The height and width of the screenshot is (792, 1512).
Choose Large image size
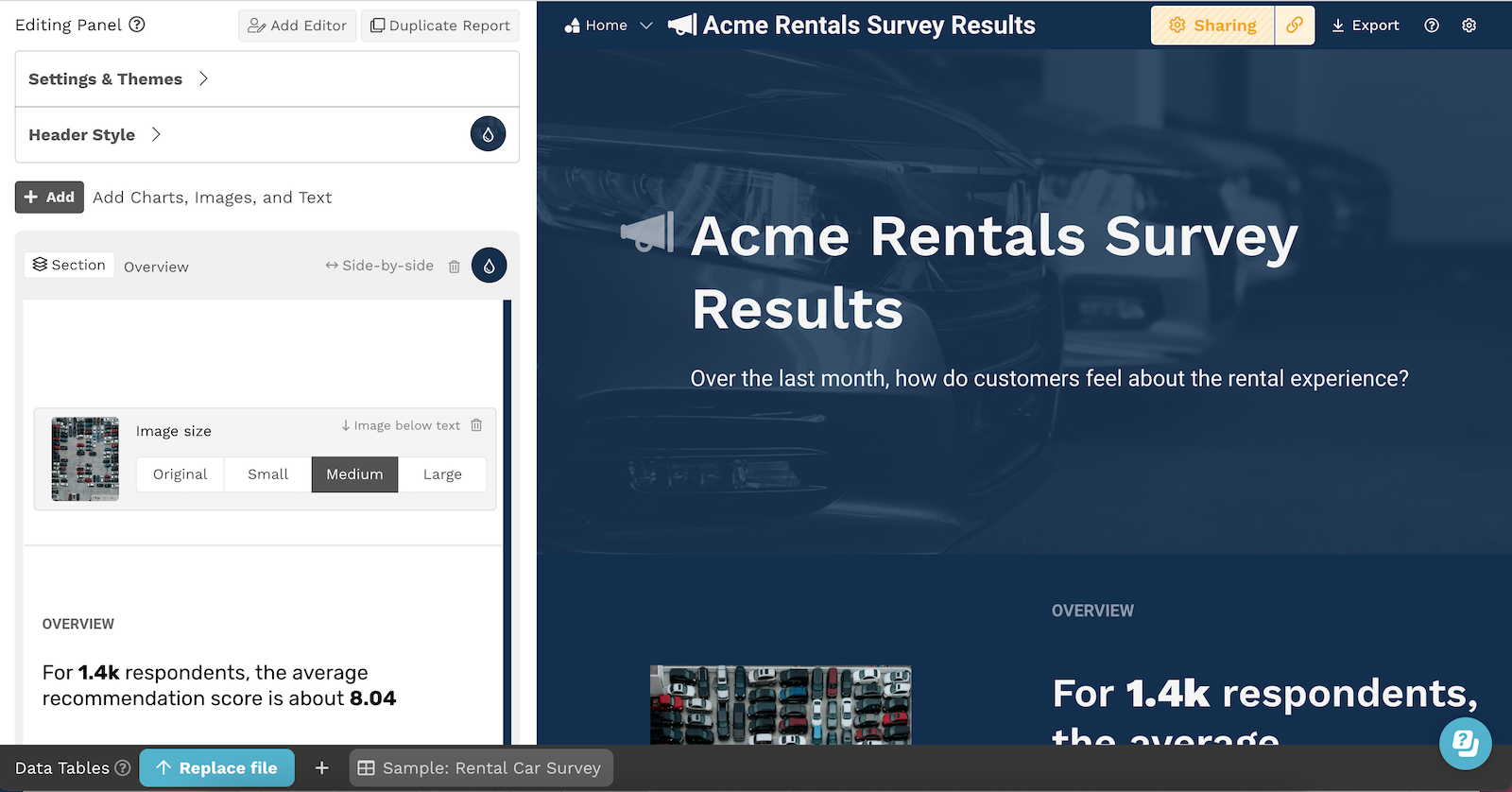pyautogui.click(x=442, y=474)
